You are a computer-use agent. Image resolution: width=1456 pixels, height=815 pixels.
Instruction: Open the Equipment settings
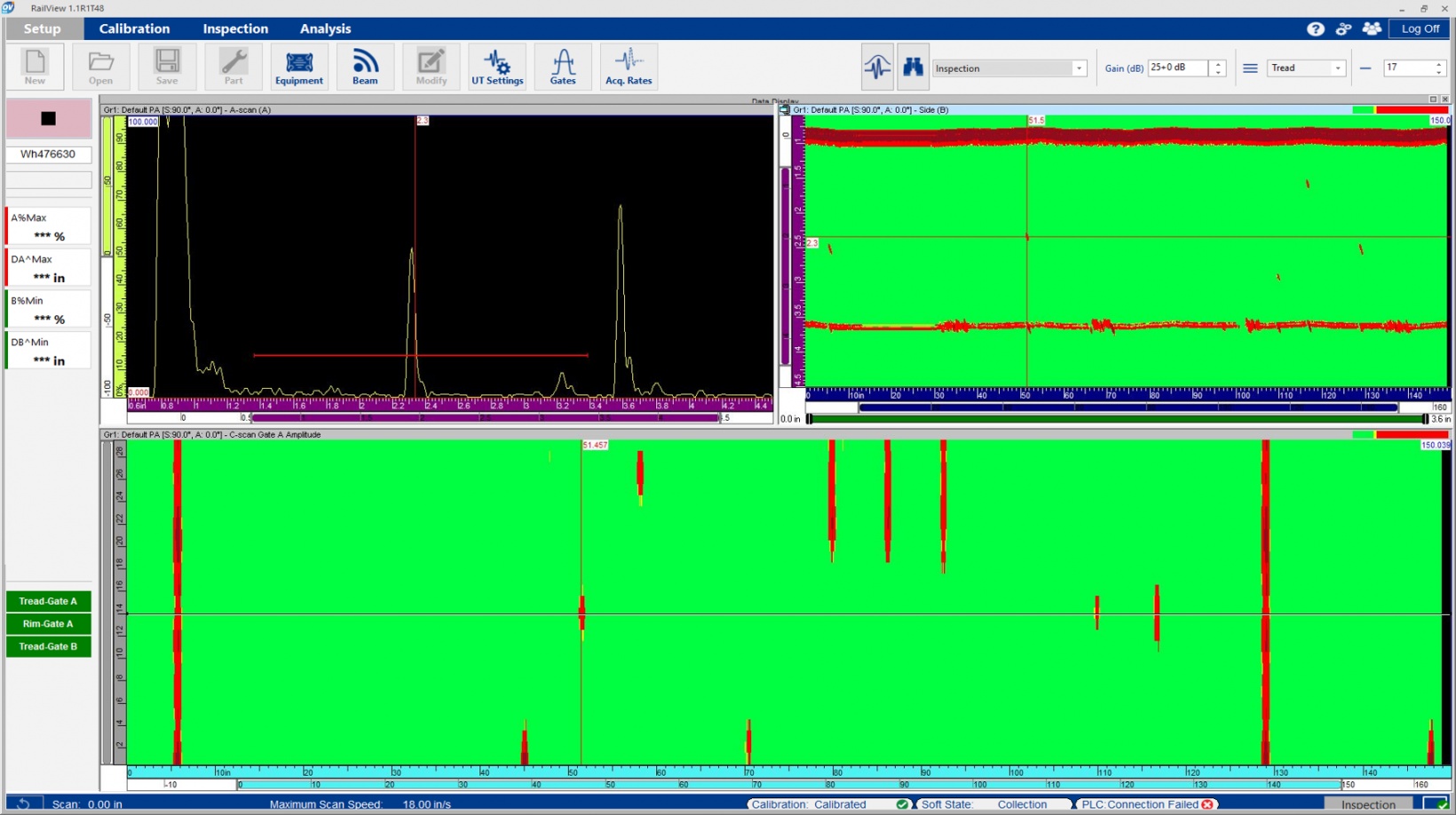(298, 67)
